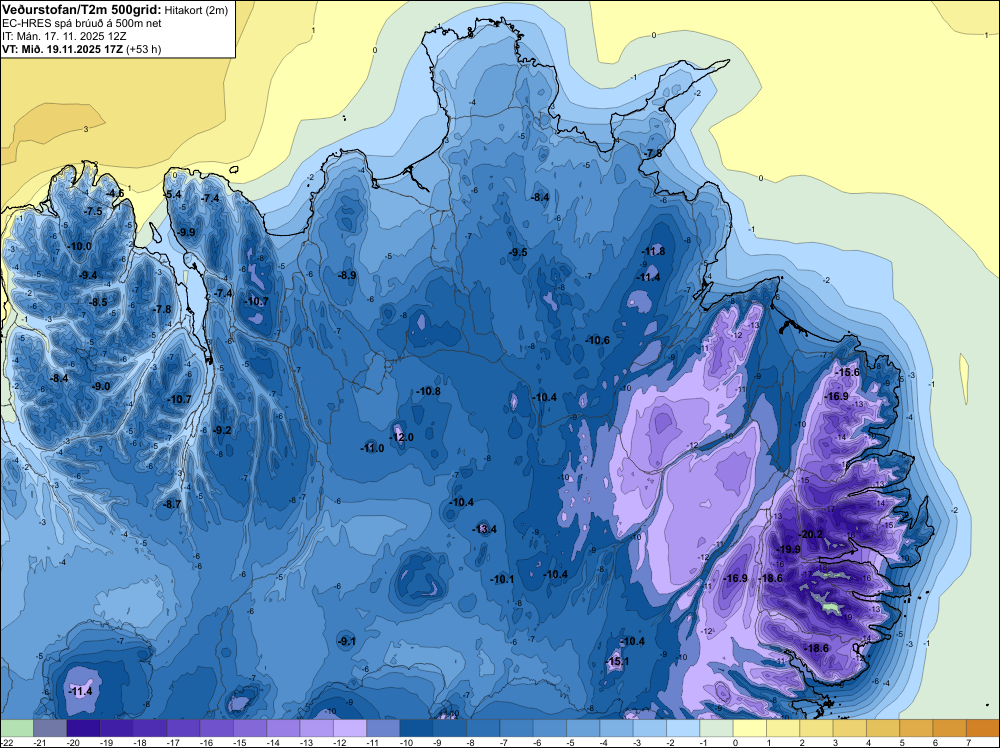Click the orange legend swatch labeled 7
1000x748 pixels.
983,728
